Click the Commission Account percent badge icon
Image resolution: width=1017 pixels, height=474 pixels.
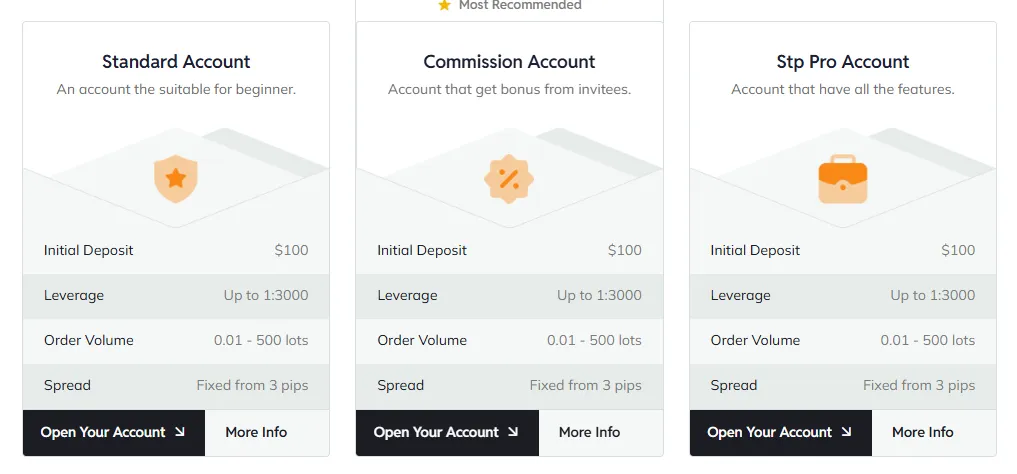(509, 179)
